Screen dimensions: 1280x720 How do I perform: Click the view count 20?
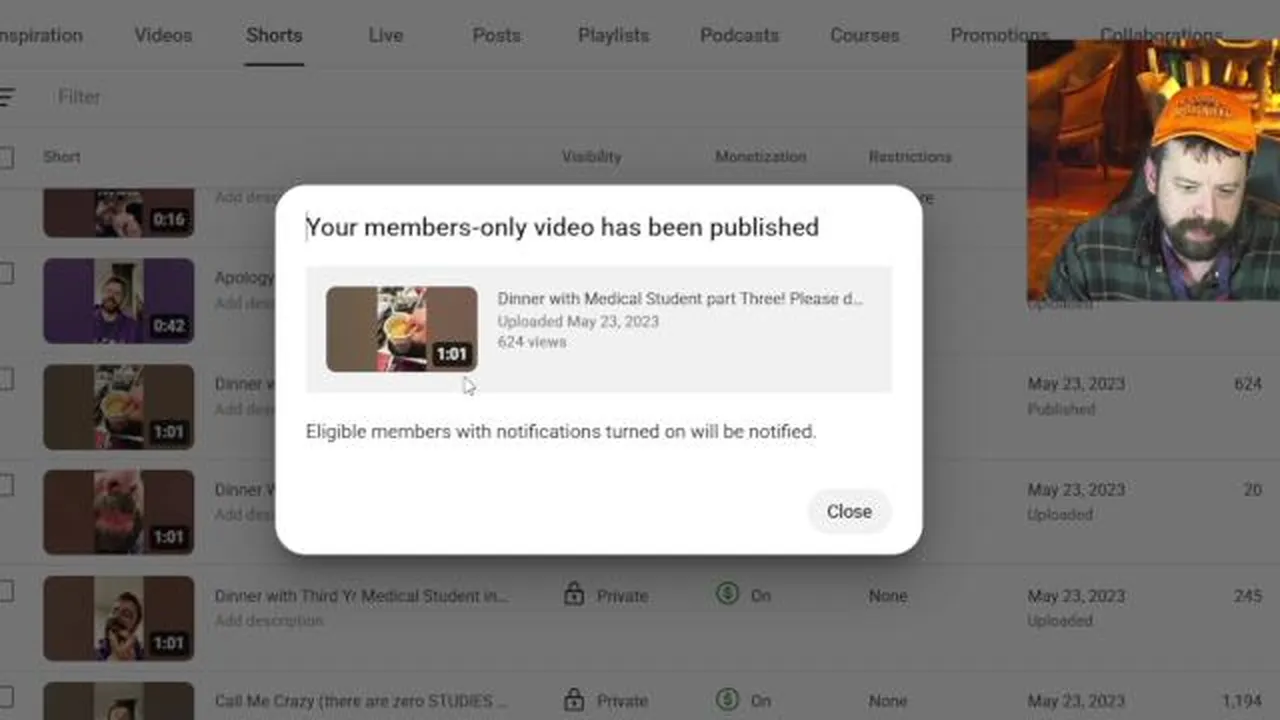click(1253, 490)
